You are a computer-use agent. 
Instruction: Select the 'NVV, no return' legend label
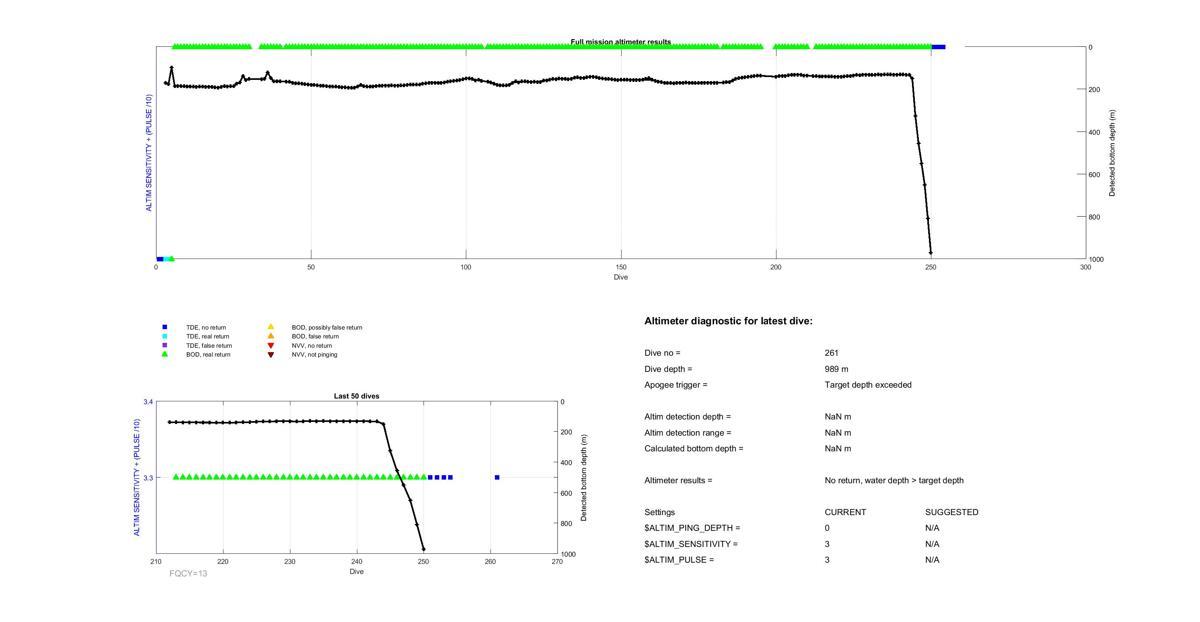point(312,345)
